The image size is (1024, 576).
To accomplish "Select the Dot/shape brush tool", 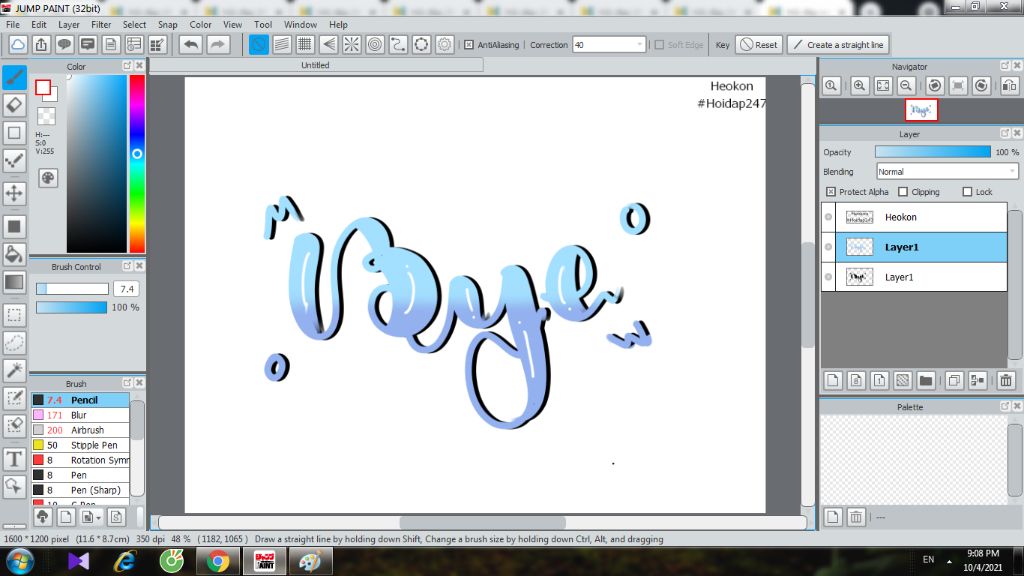I will pyautogui.click(x=14, y=161).
